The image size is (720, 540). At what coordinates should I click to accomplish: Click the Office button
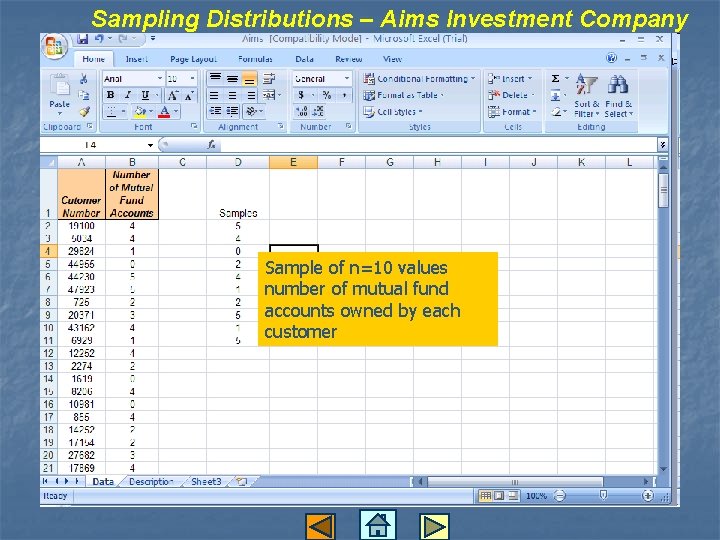click(x=55, y=46)
